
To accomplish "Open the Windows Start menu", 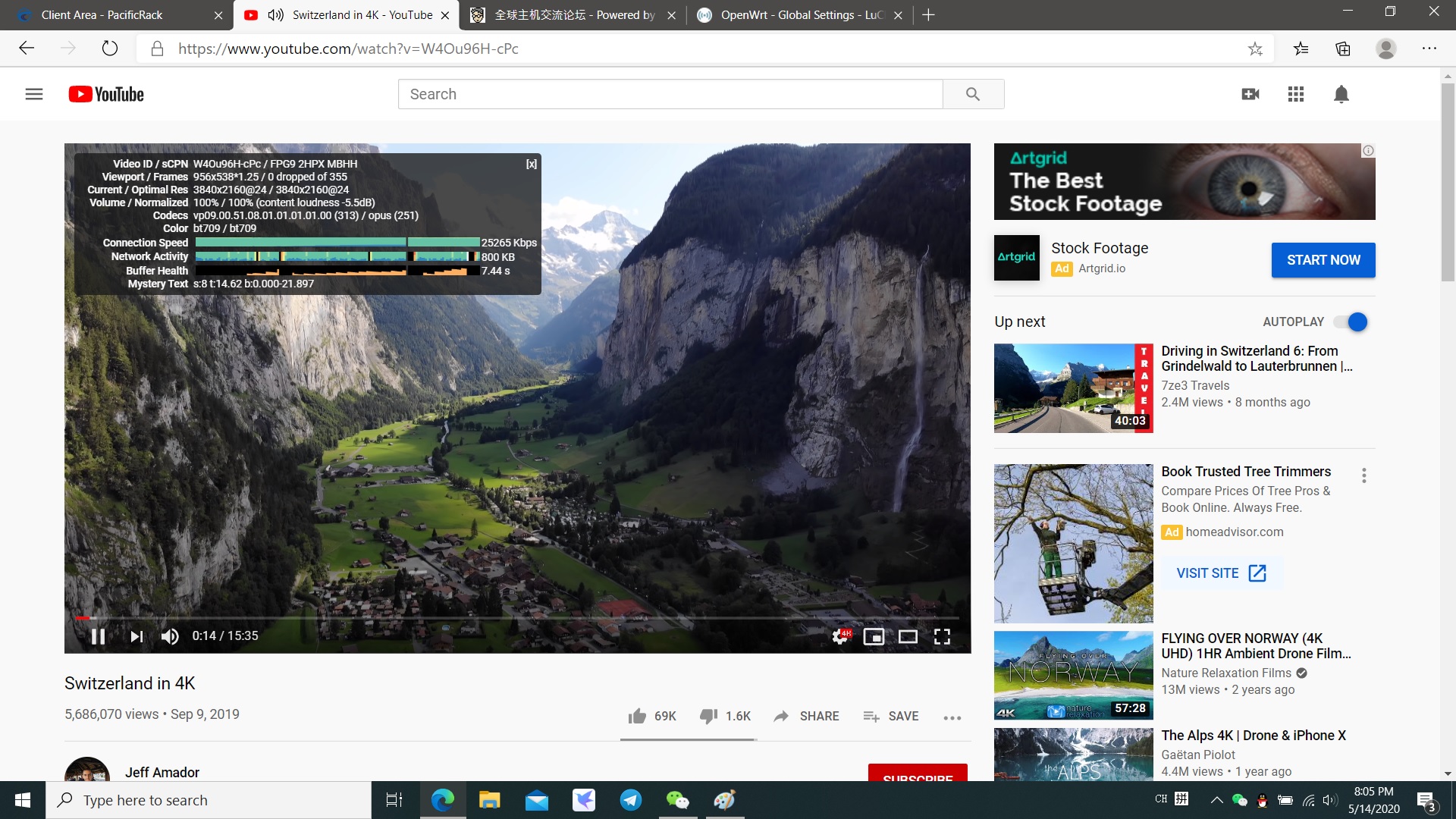I will 23,800.
